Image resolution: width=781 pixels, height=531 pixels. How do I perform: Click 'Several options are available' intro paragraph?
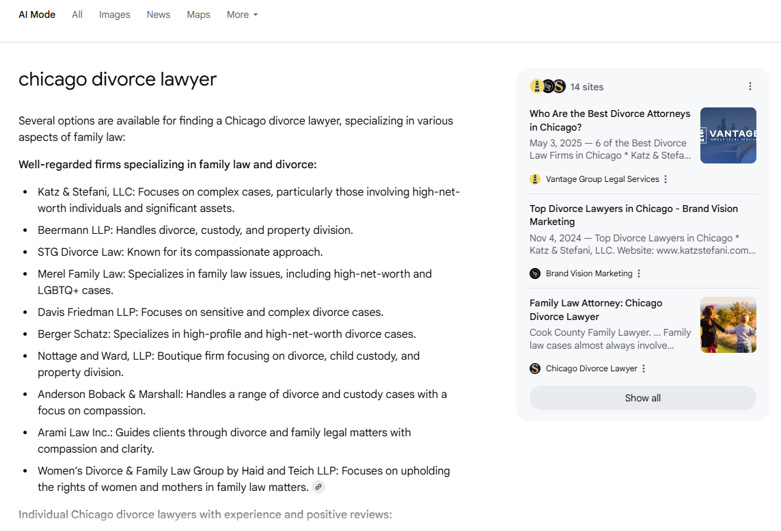click(236, 129)
